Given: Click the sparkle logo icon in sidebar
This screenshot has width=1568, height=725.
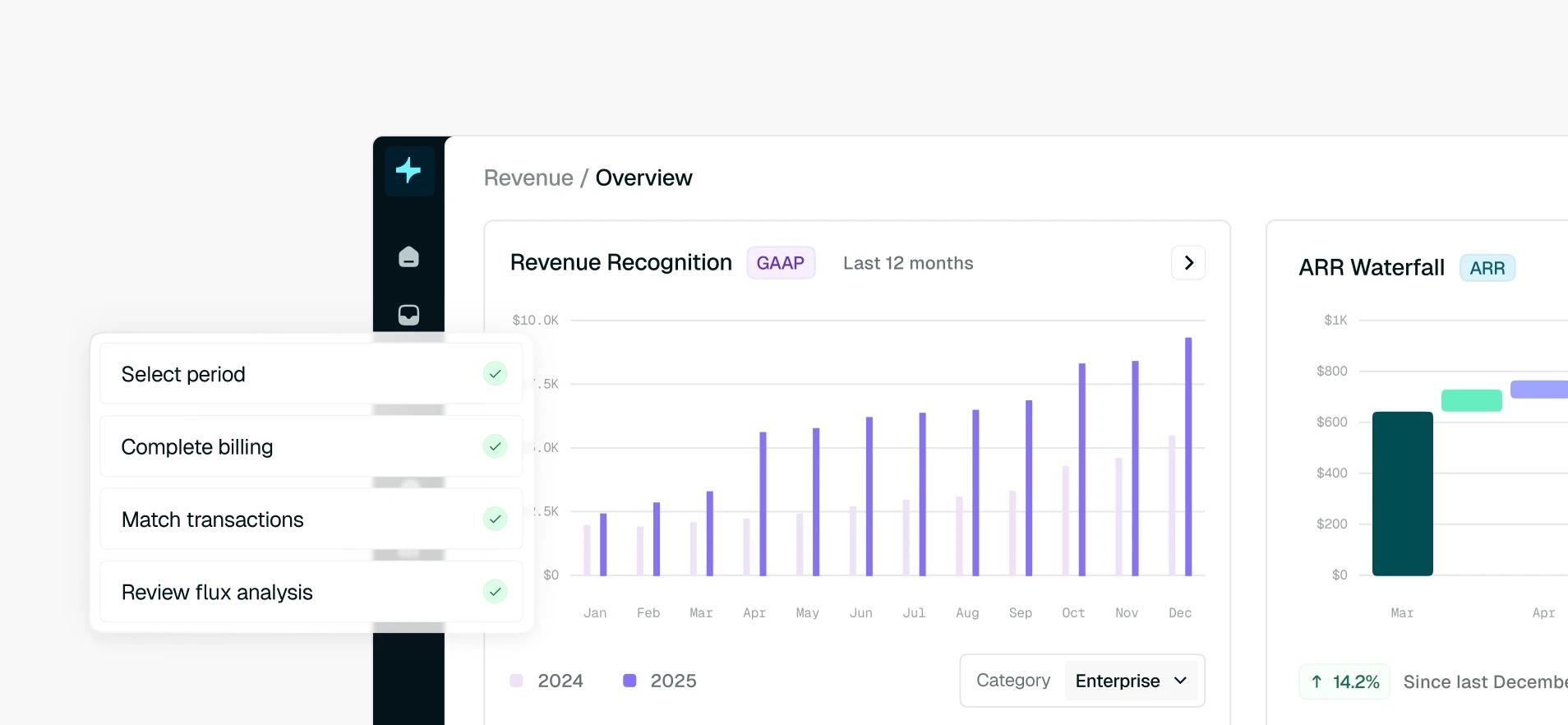Looking at the screenshot, I should pos(408,171).
